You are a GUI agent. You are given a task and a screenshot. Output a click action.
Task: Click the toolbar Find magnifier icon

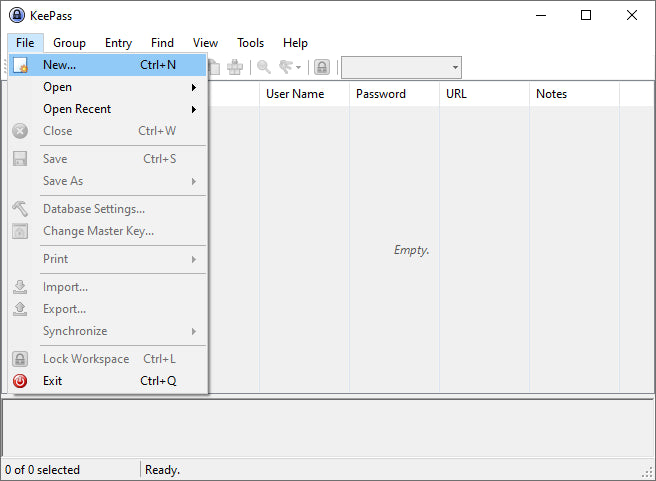click(x=264, y=67)
